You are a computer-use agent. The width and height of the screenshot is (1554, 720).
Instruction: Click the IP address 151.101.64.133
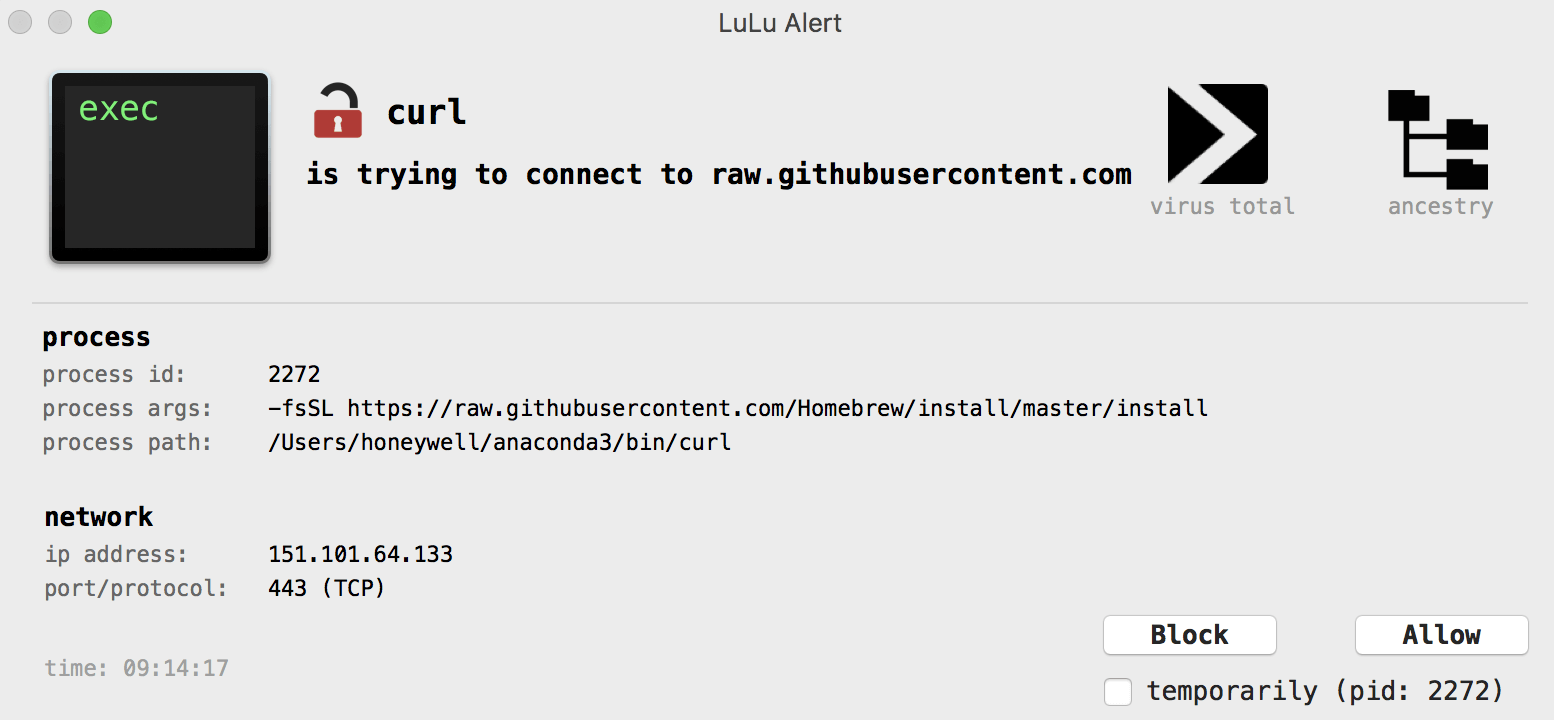click(360, 554)
